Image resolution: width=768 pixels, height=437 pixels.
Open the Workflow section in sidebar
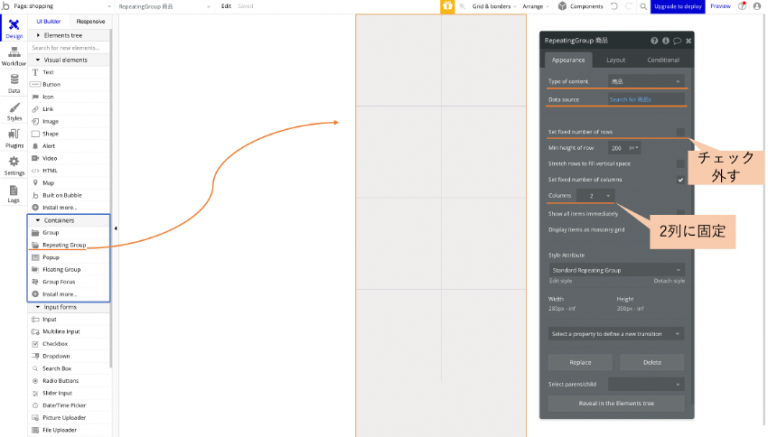(14, 55)
